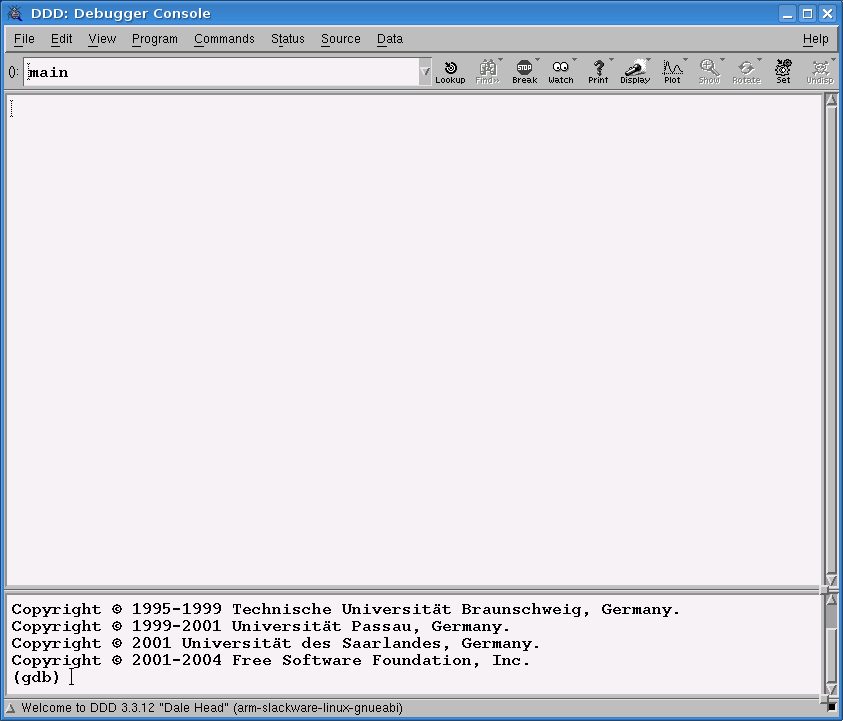Click the Find toolbar icon
The height and width of the screenshot is (721, 843).
point(487,72)
